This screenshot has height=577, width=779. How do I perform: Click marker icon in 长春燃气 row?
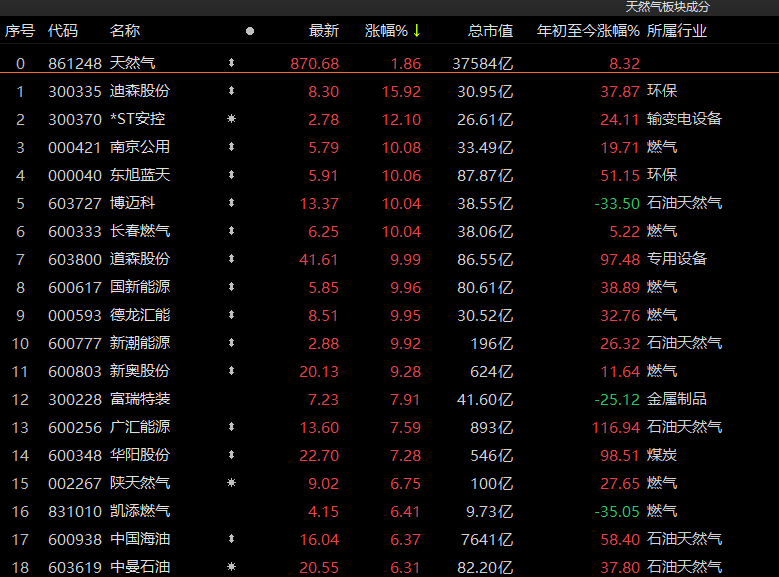(x=231, y=231)
